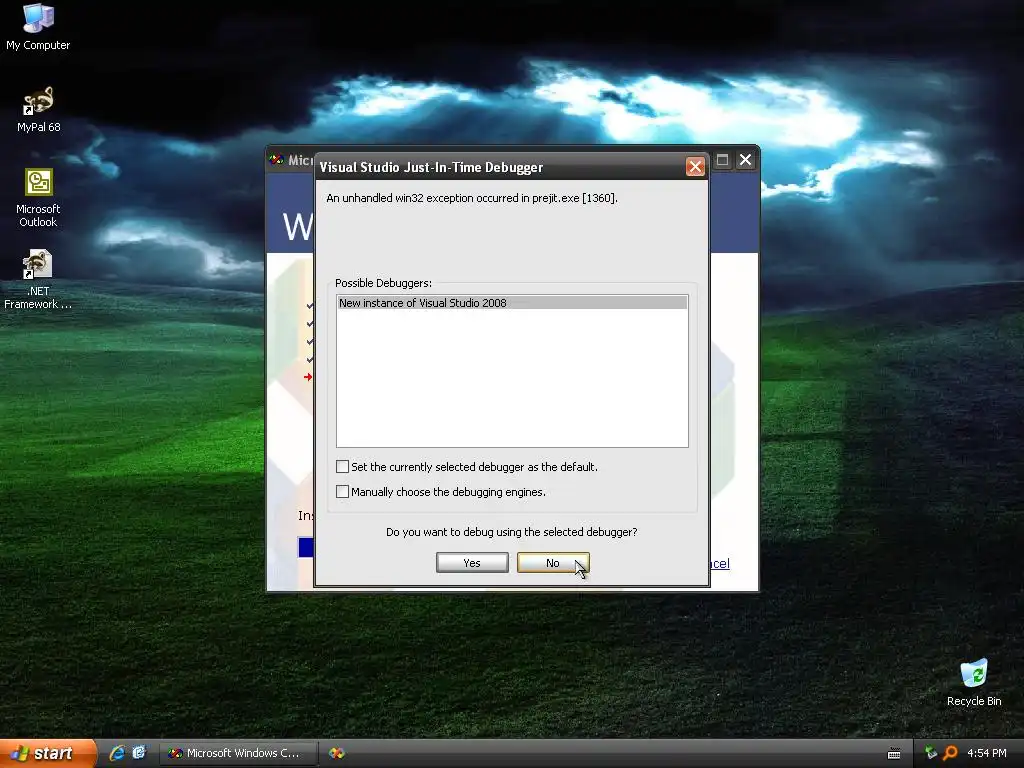
Task: Click empty area of Possible Debuggers list
Action: click(512, 379)
